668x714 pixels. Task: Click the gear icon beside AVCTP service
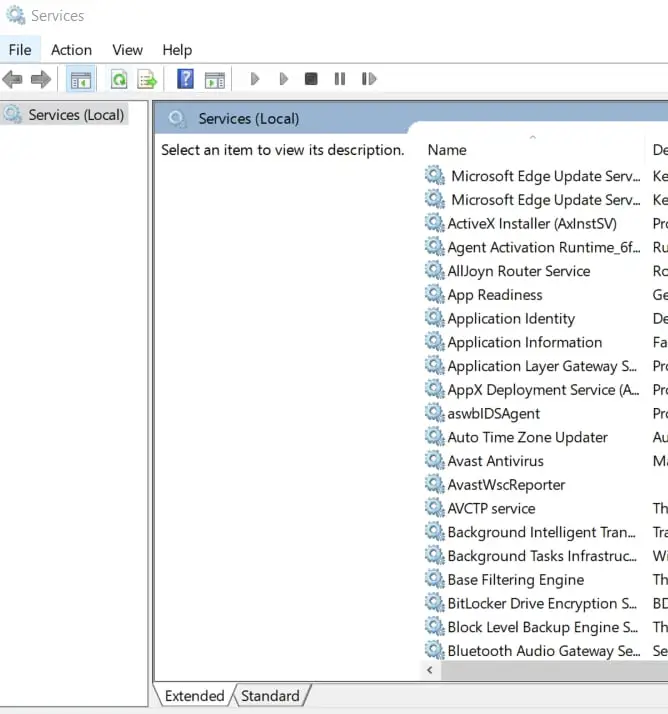click(x=434, y=508)
